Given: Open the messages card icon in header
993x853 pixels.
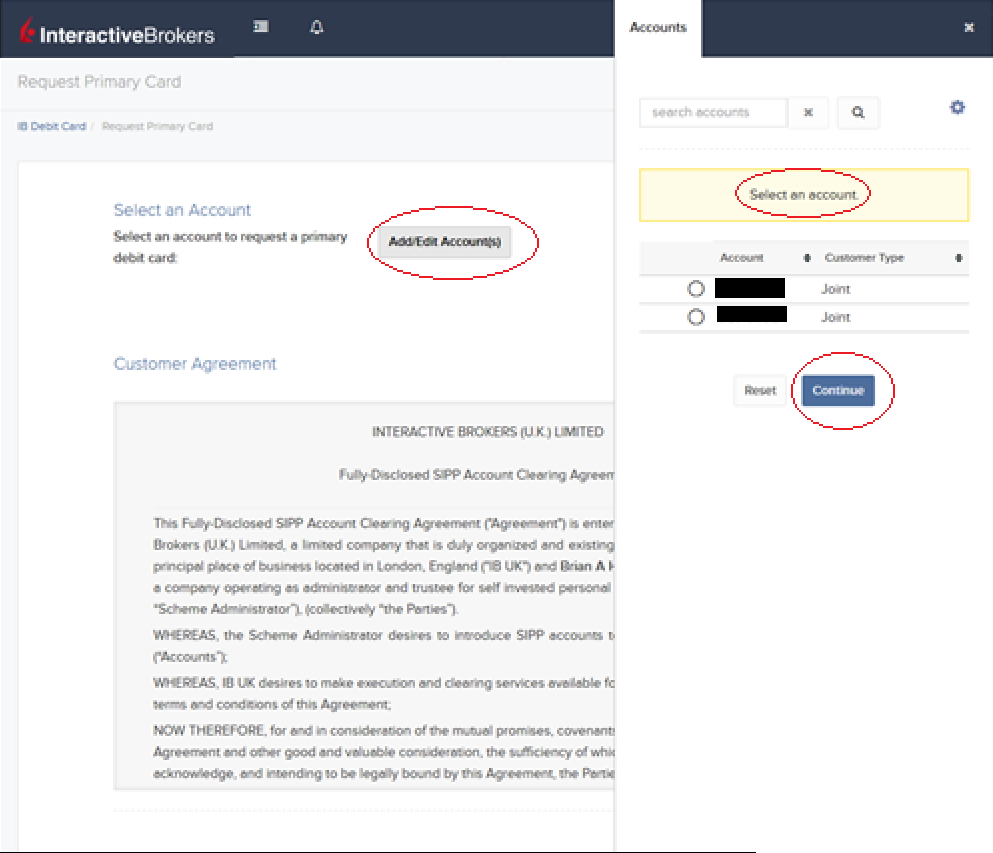Looking at the screenshot, I should point(261,27).
